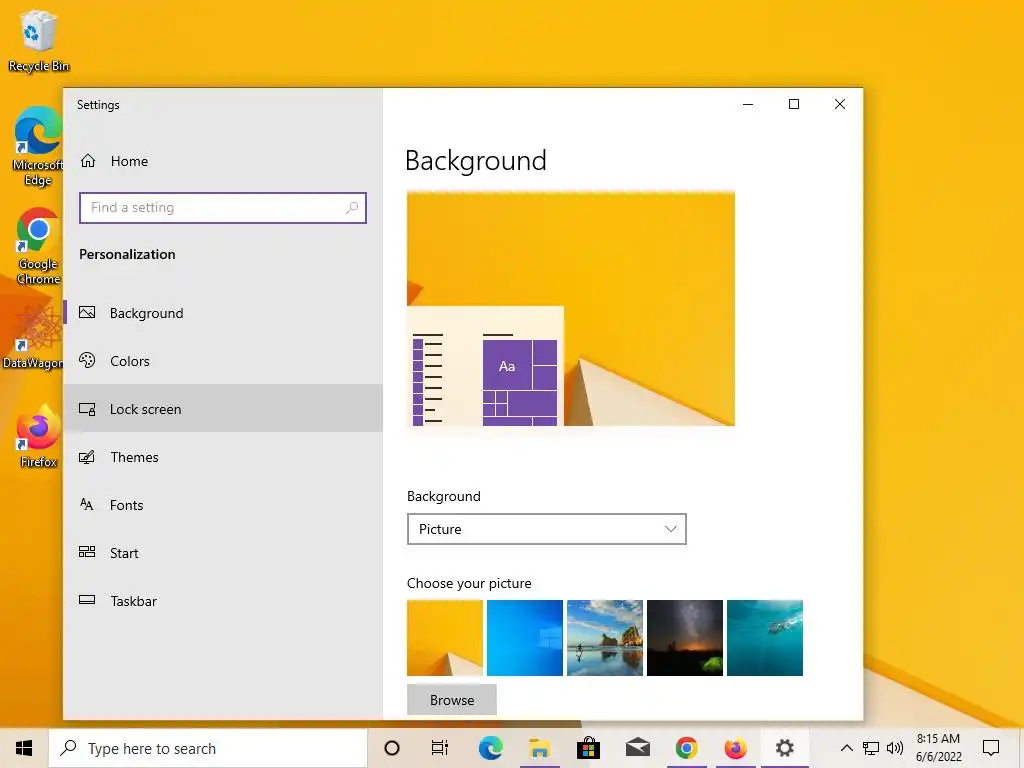The height and width of the screenshot is (768, 1024).
Task: Click the Settings gear in the taskbar
Action: 784,748
